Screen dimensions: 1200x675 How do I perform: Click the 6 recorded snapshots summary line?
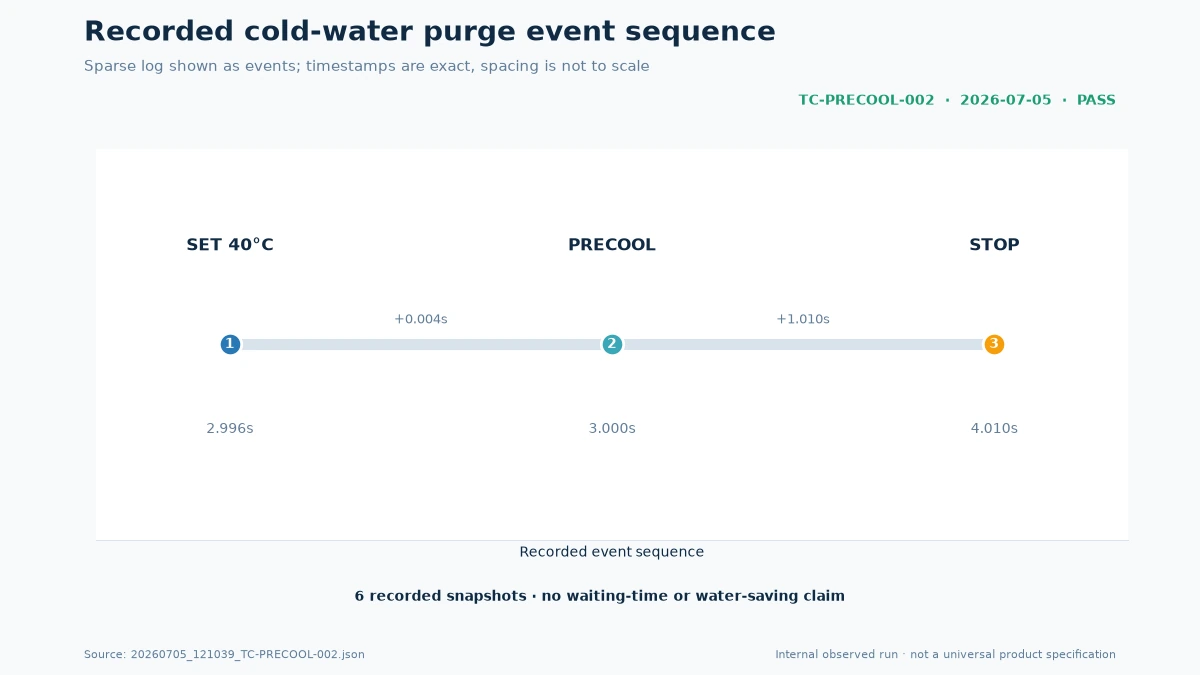[x=600, y=596]
